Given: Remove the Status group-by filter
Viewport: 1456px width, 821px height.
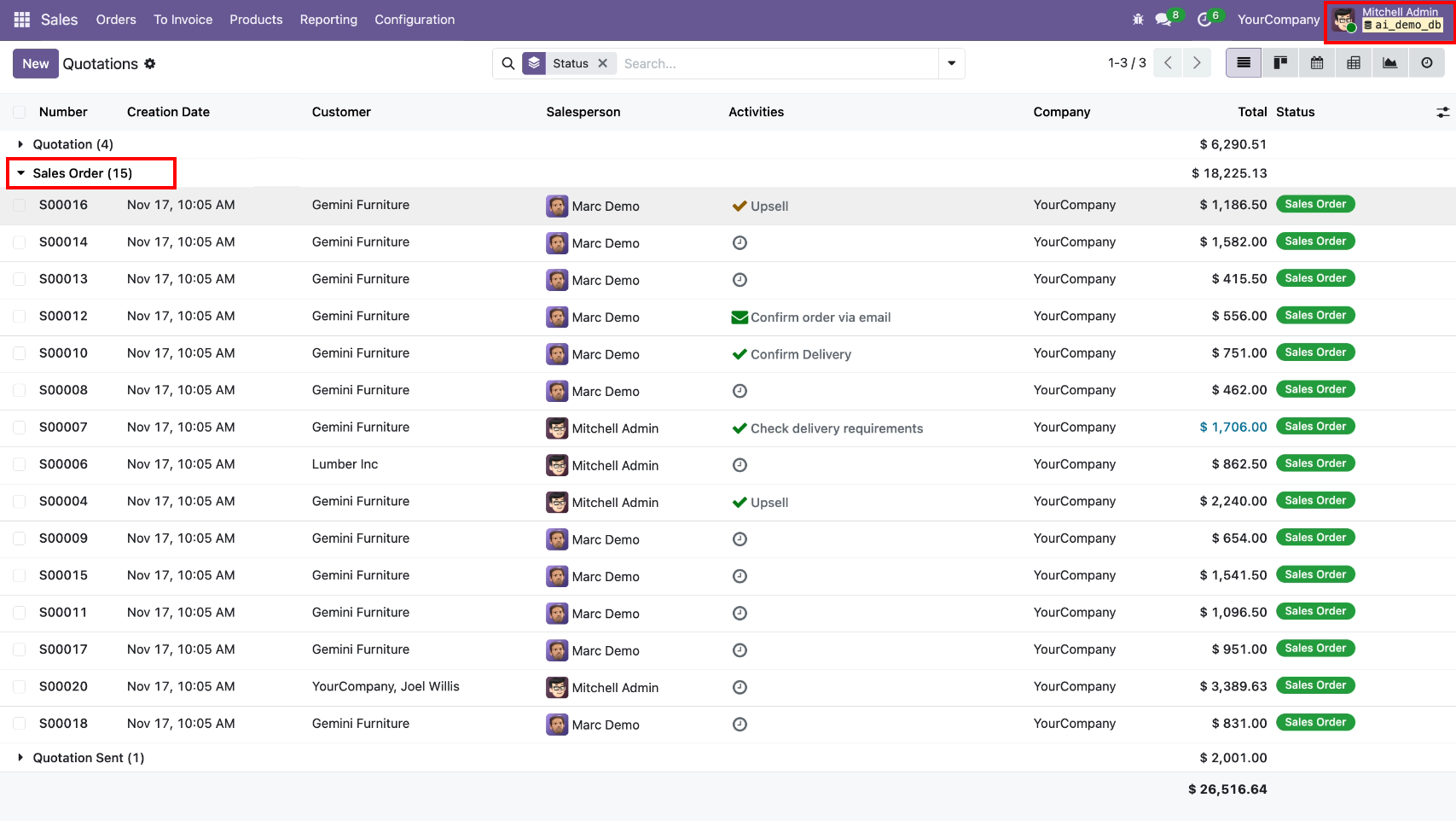Looking at the screenshot, I should (603, 63).
